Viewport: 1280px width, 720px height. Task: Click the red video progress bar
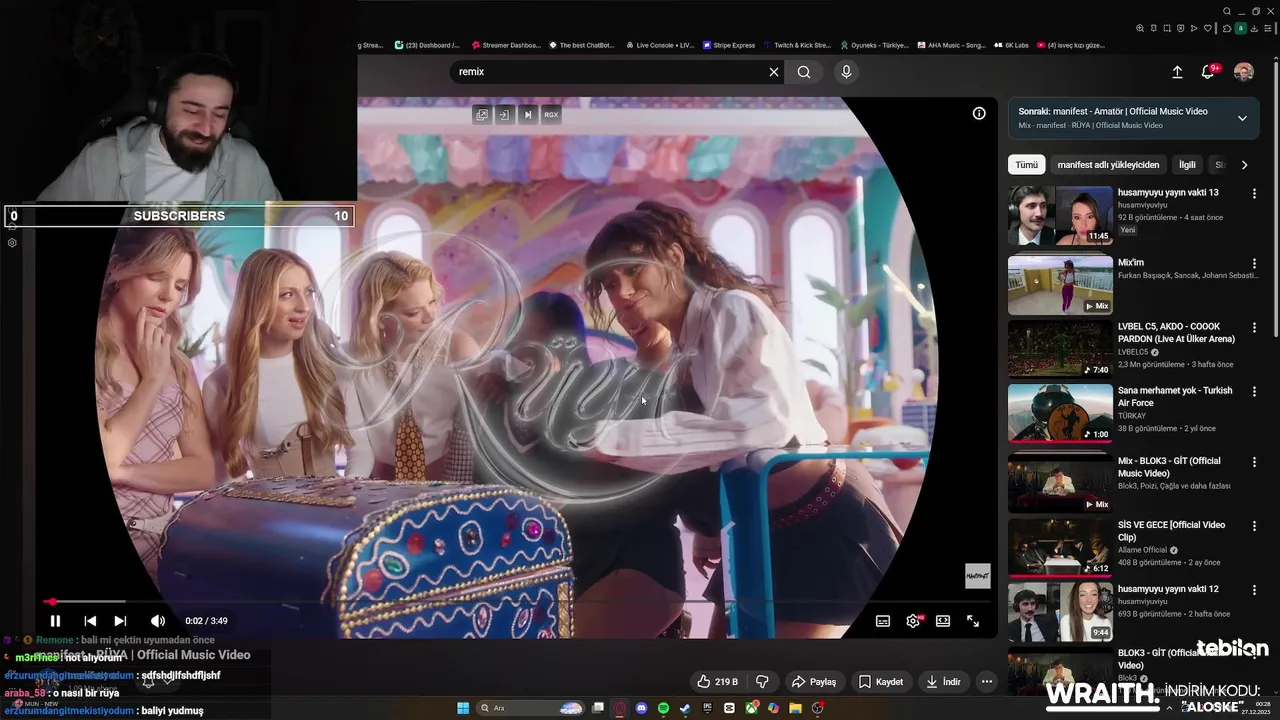coord(517,602)
